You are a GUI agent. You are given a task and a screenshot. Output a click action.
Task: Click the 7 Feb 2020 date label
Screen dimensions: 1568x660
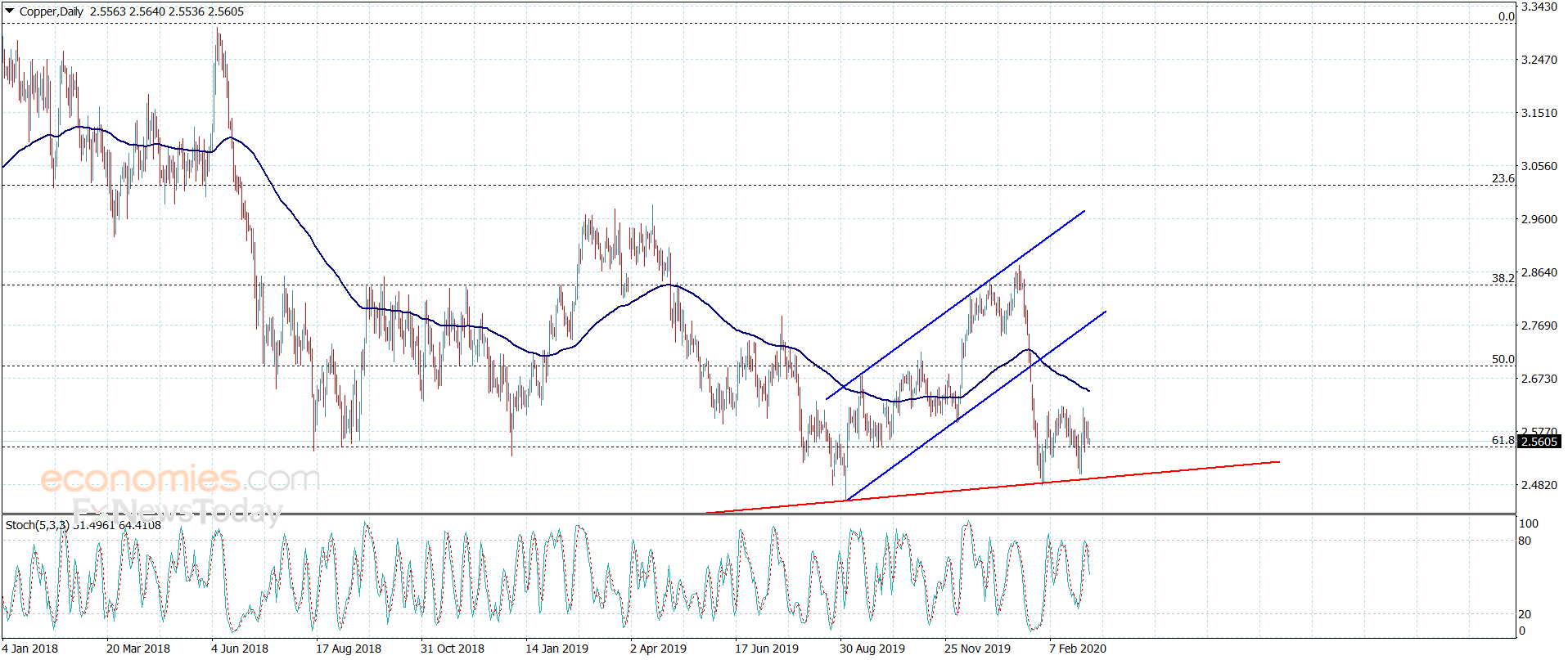coord(1078,649)
